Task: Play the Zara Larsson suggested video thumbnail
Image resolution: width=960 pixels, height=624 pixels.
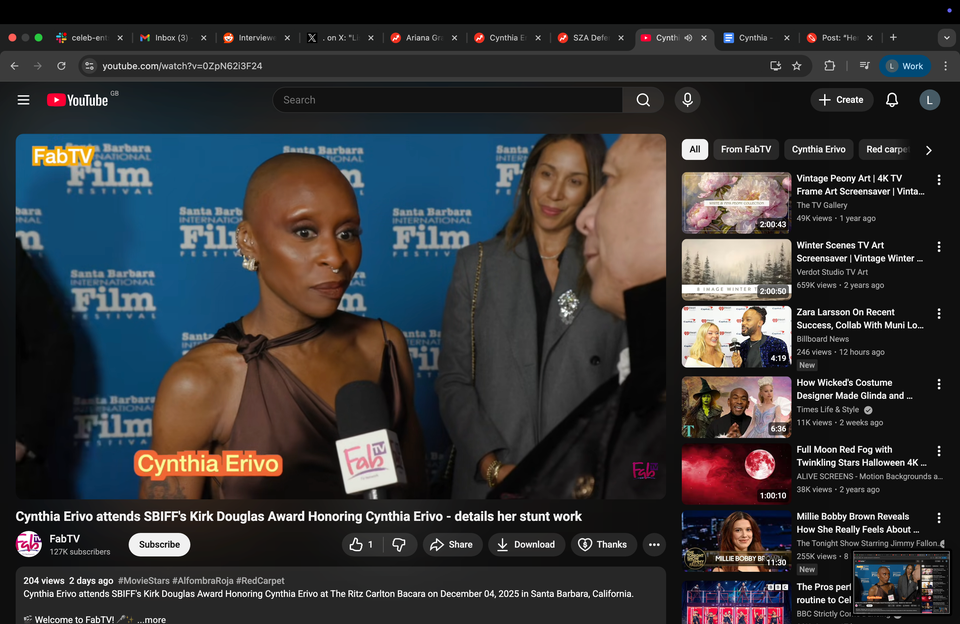Action: 736,336
